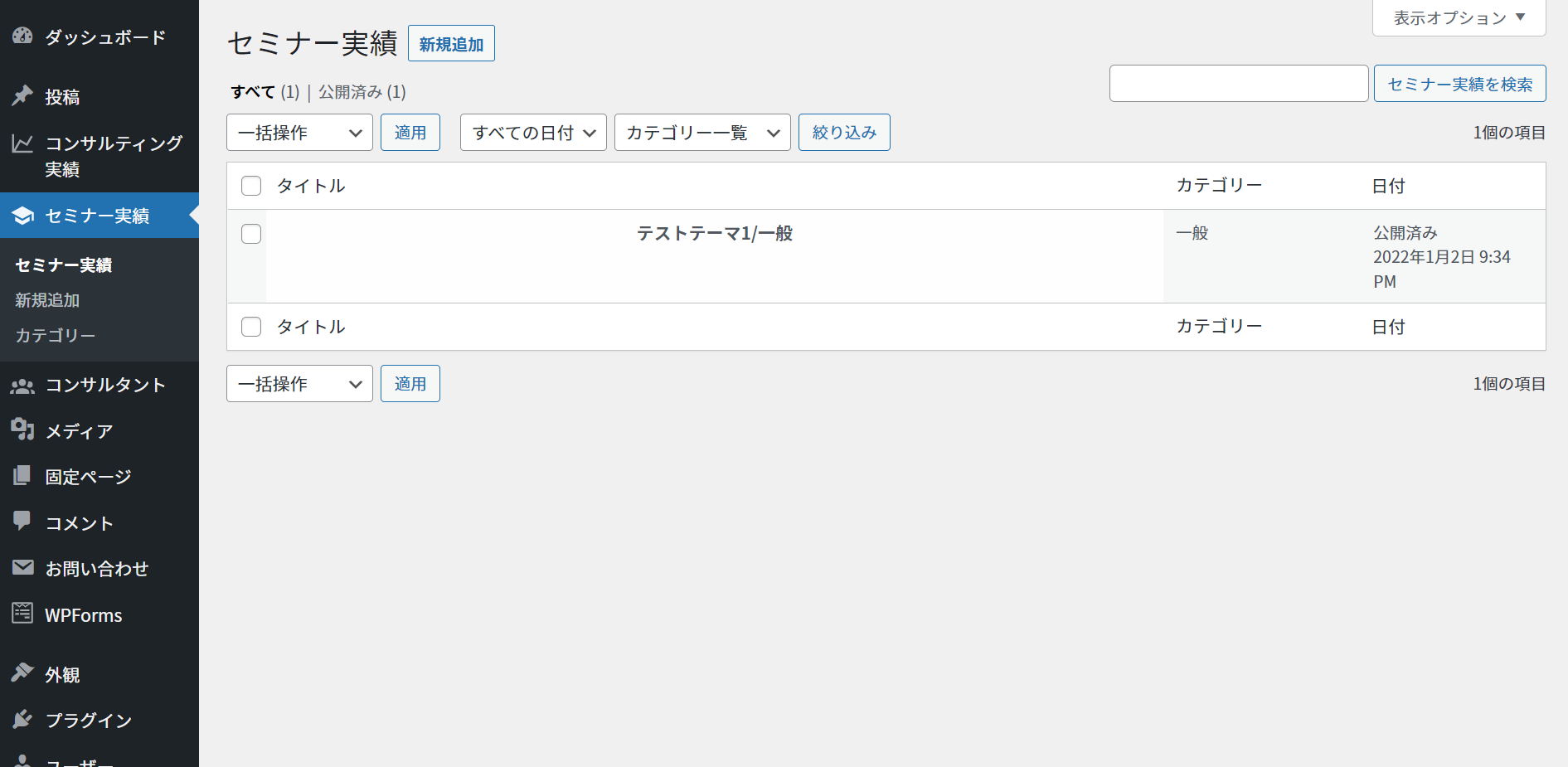1568x767 pixels.
Task: Click the セミナー実績 layers icon
Action: click(x=22, y=216)
